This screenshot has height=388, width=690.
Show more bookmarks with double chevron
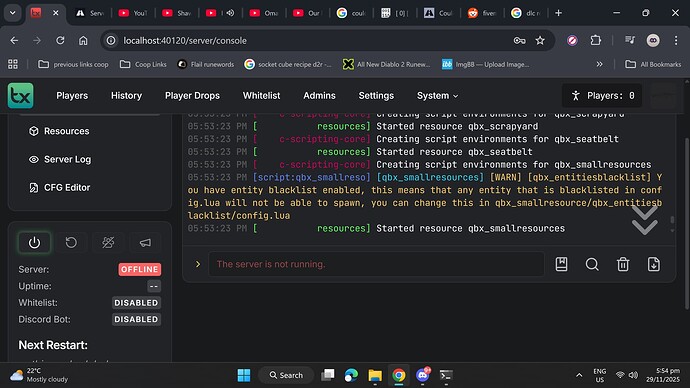click(599, 64)
